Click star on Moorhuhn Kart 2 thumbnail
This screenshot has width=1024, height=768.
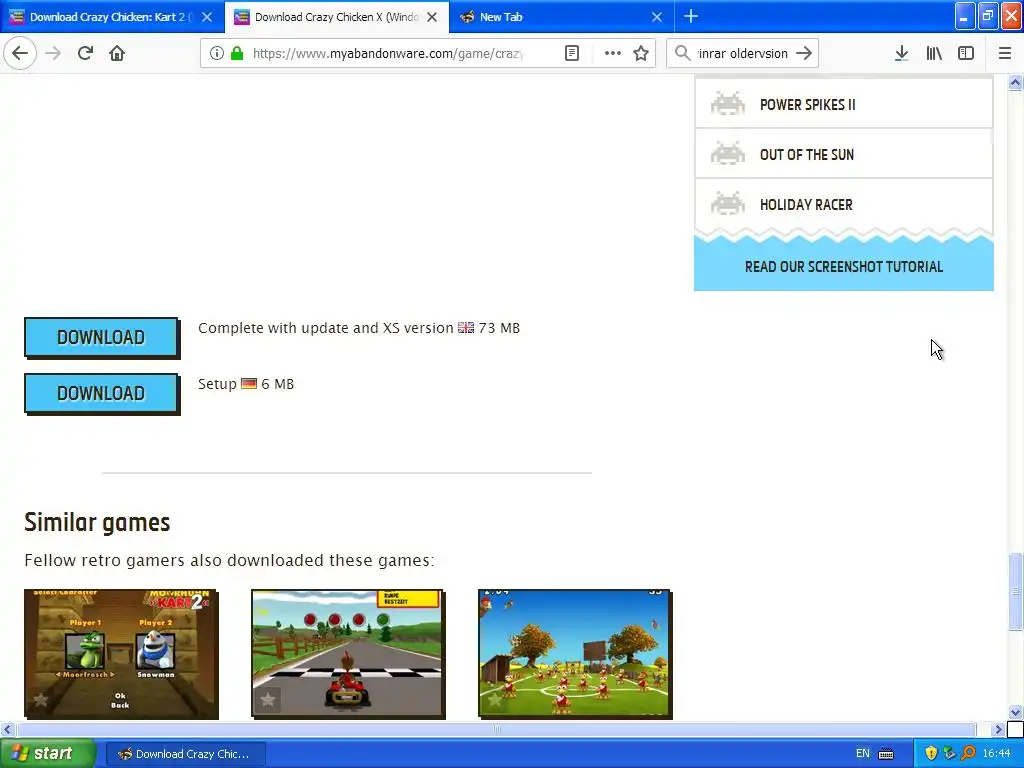(40, 700)
